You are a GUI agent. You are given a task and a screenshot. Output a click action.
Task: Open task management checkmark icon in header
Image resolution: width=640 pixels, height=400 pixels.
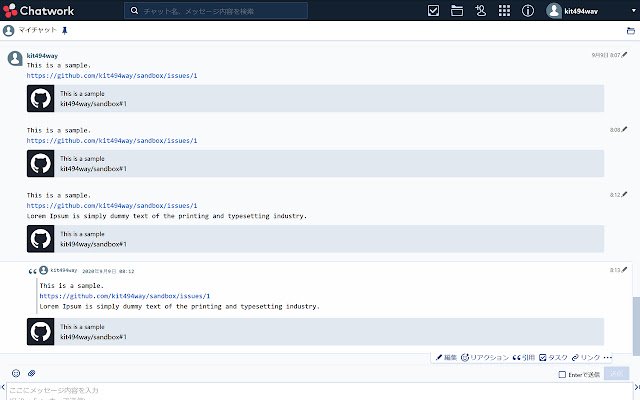(433, 11)
